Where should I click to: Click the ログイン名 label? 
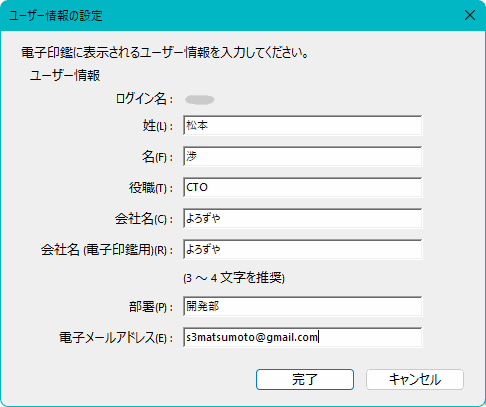pos(144,99)
